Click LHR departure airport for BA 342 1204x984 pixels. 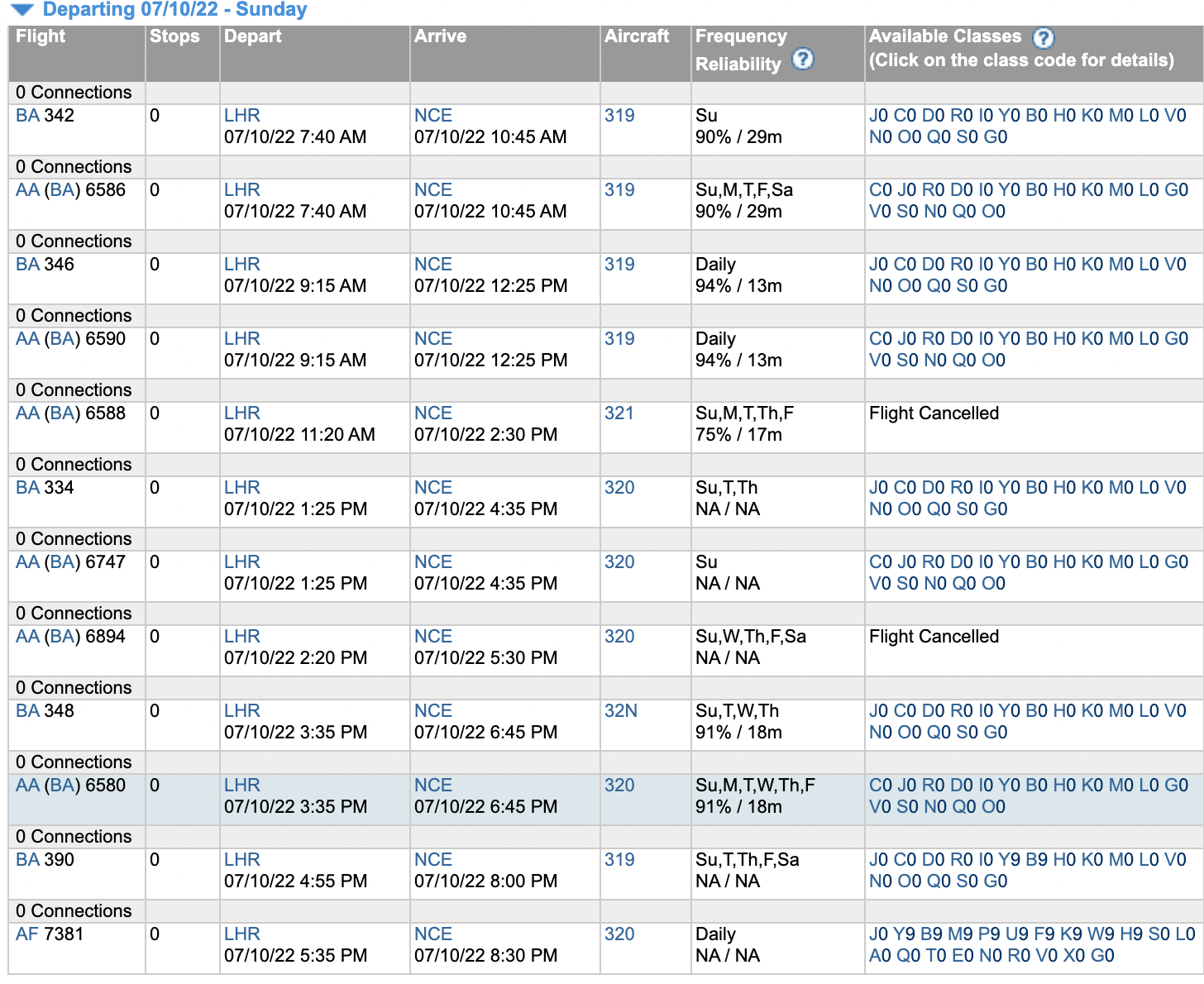pyautogui.click(x=242, y=116)
